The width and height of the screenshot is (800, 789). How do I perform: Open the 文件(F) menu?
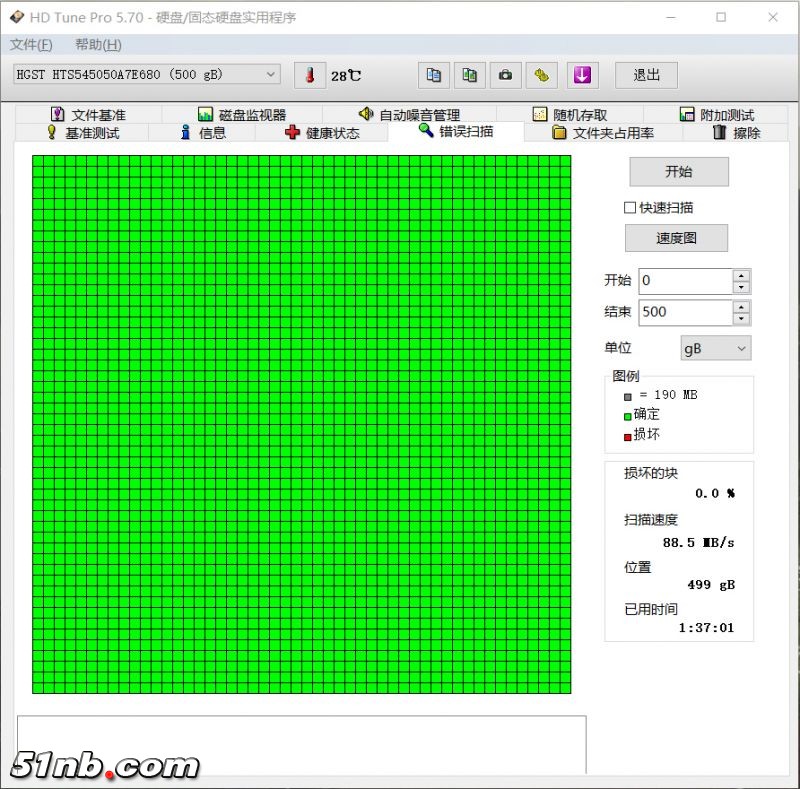[x=30, y=45]
